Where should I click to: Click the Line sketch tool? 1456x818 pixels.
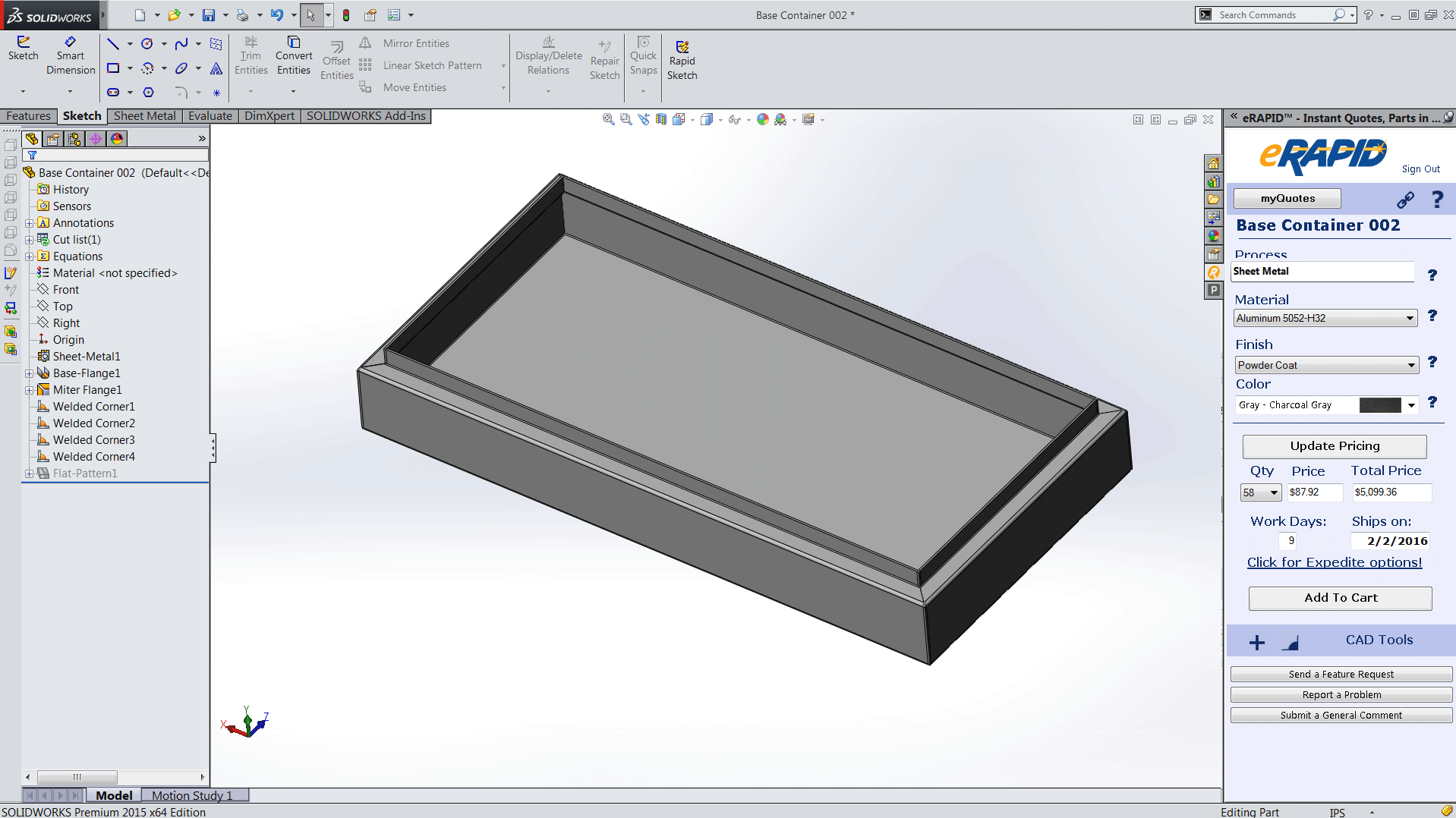pyautogui.click(x=113, y=44)
